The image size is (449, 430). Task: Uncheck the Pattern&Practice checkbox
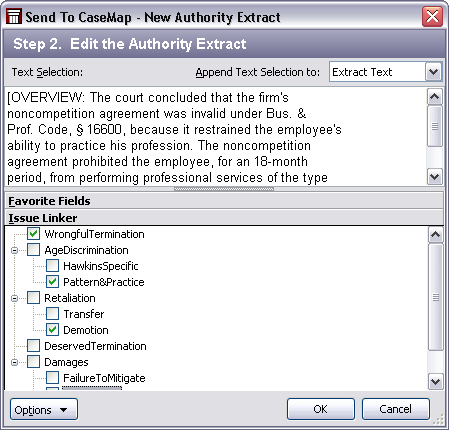click(52, 282)
